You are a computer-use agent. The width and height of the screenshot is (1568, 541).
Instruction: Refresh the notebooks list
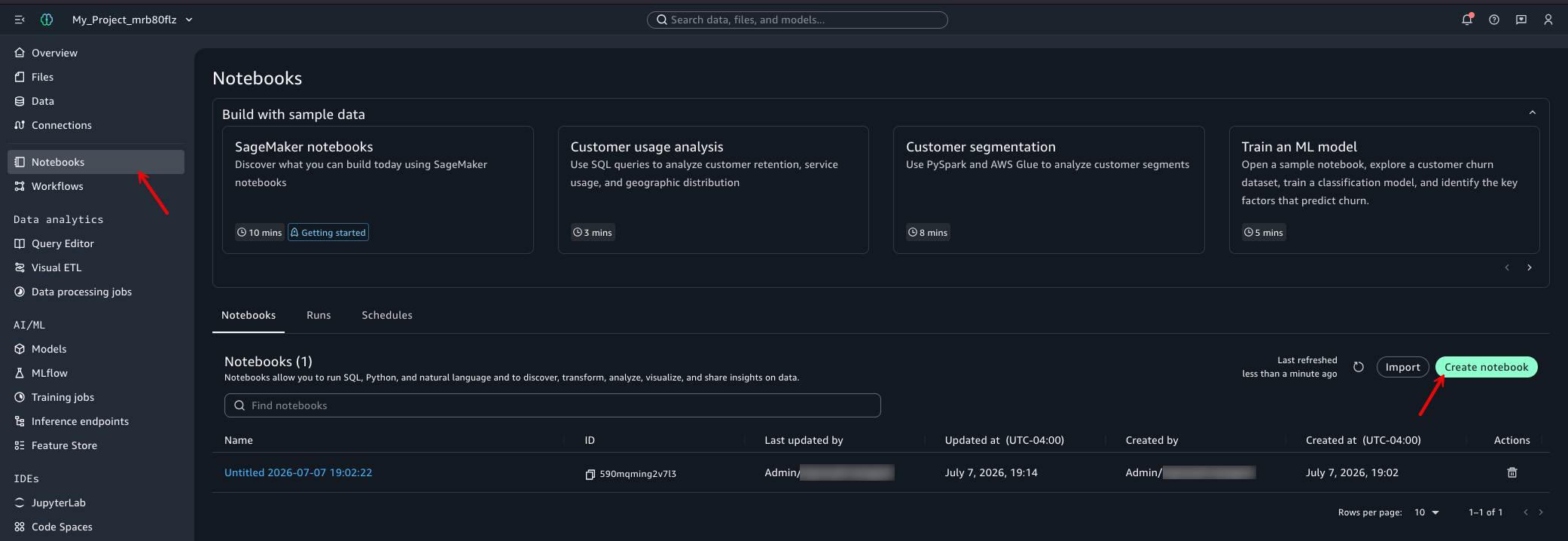(x=1359, y=367)
